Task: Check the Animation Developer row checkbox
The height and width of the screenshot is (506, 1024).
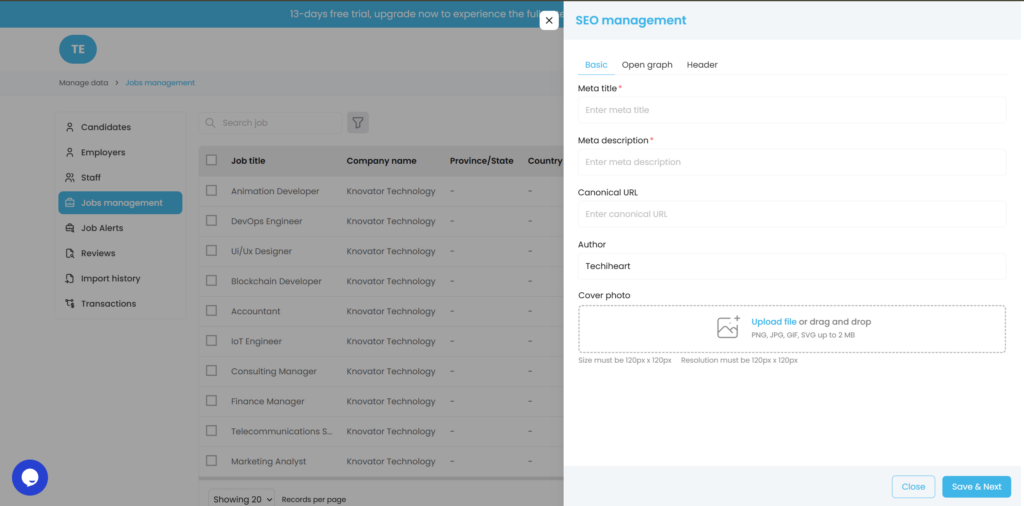Action: click(x=211, y=191)
